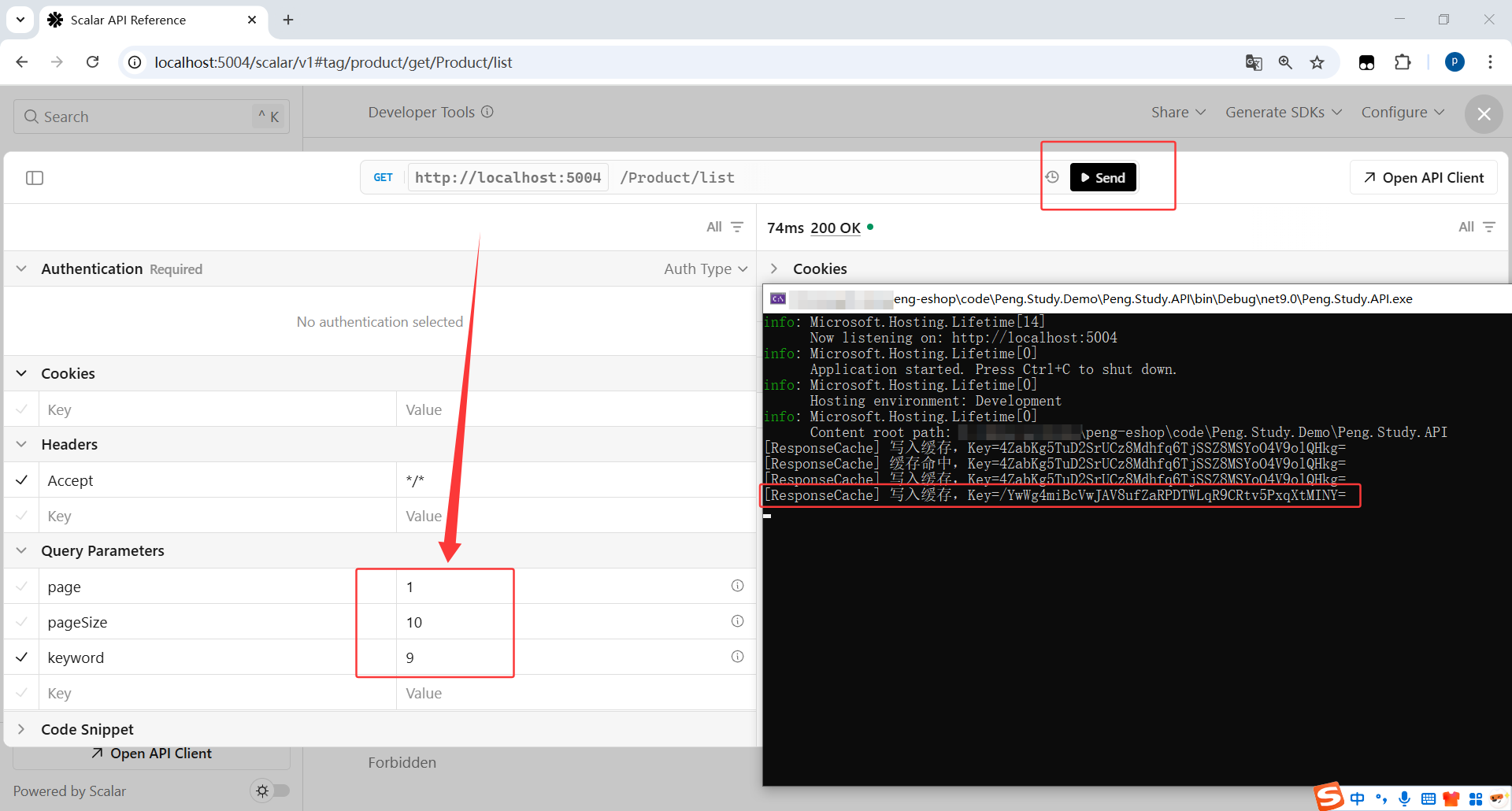Toggle Sogou Chinese/English mode
Viewport: 1512px width, 811px height.
coord(1358,798)
